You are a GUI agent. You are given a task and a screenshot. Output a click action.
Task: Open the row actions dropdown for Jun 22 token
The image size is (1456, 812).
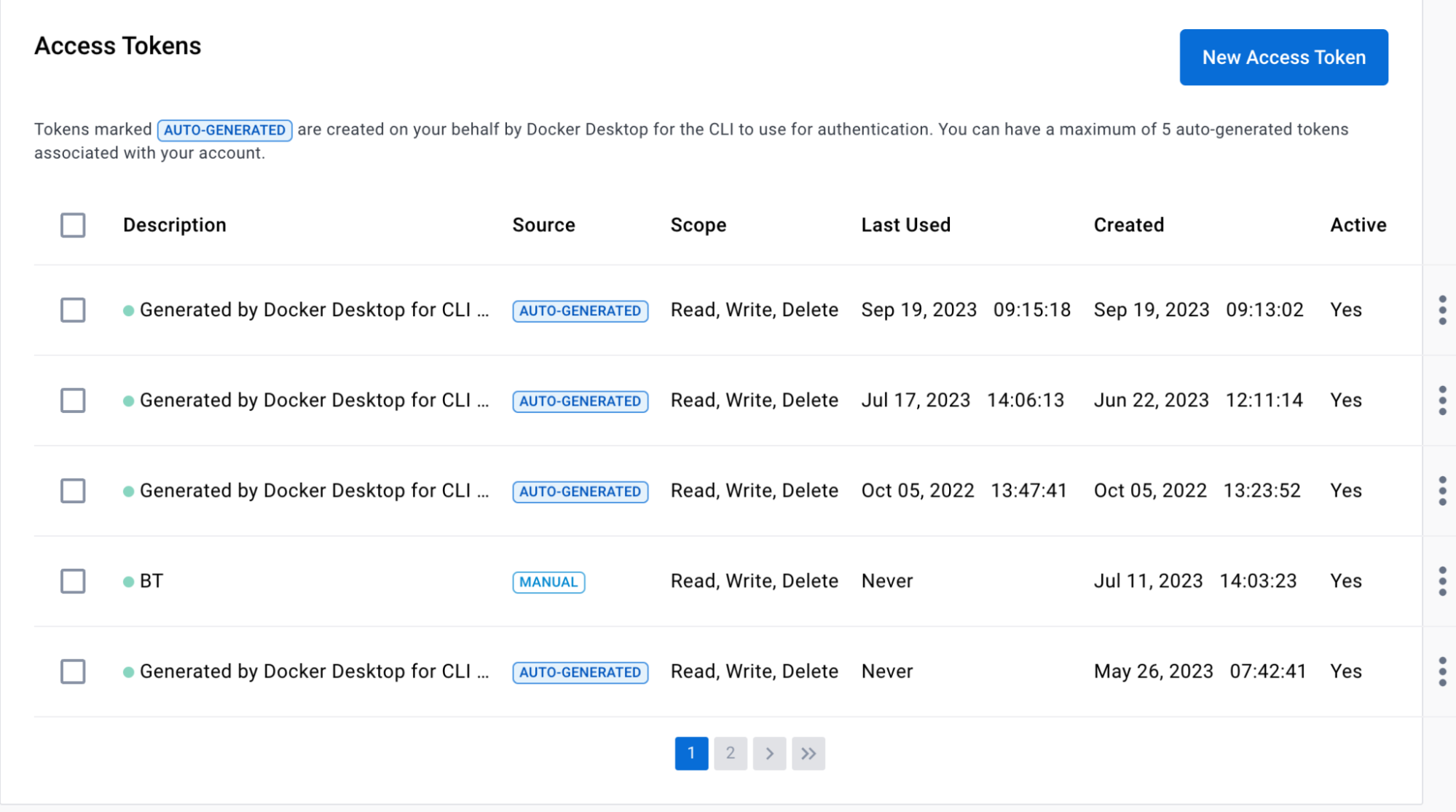click(1443, 400)
